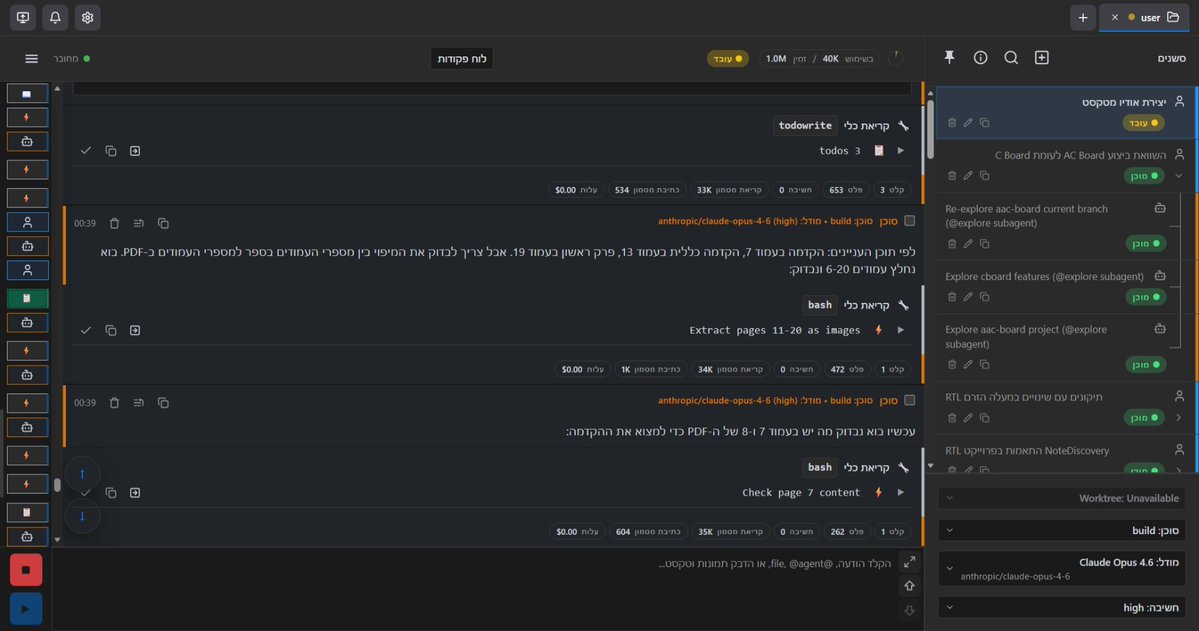Stop the running agent with red button
1199x631 pixels.
coord(26,570)
